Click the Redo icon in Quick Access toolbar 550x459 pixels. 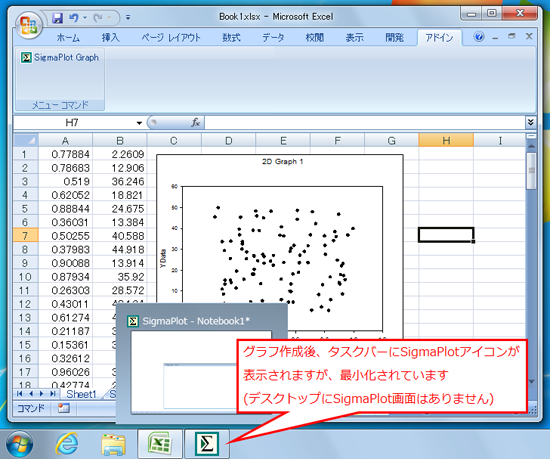click(x=98, y=17)
